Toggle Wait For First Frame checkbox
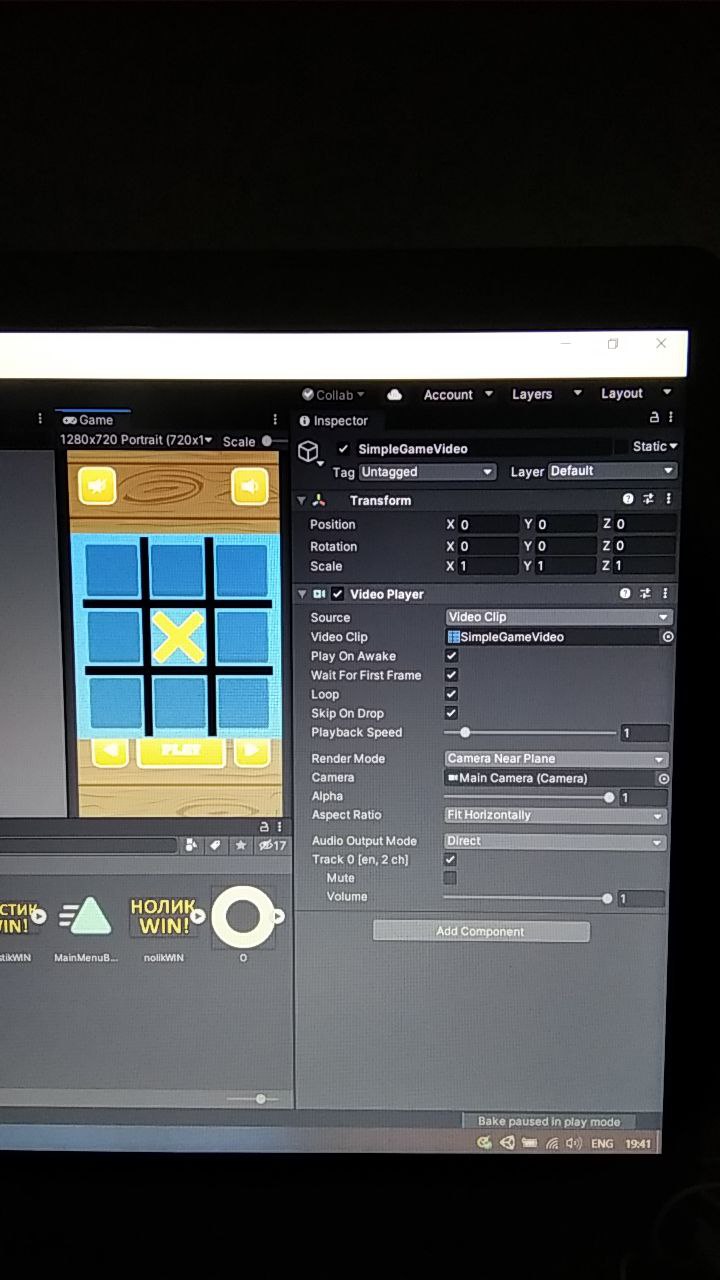 pos(451,675)
